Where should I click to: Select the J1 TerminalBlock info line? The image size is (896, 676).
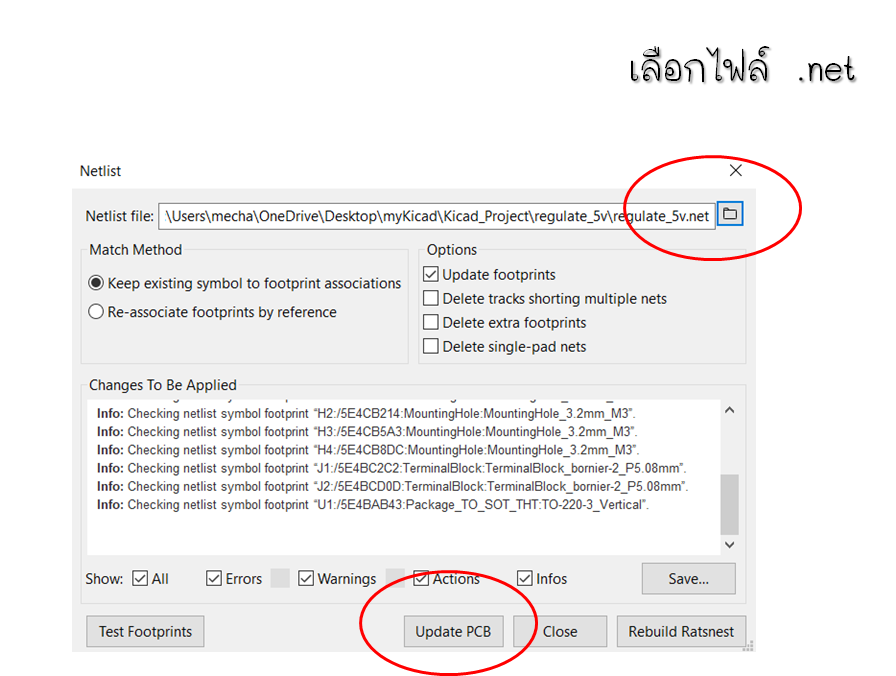coord(391,468)
